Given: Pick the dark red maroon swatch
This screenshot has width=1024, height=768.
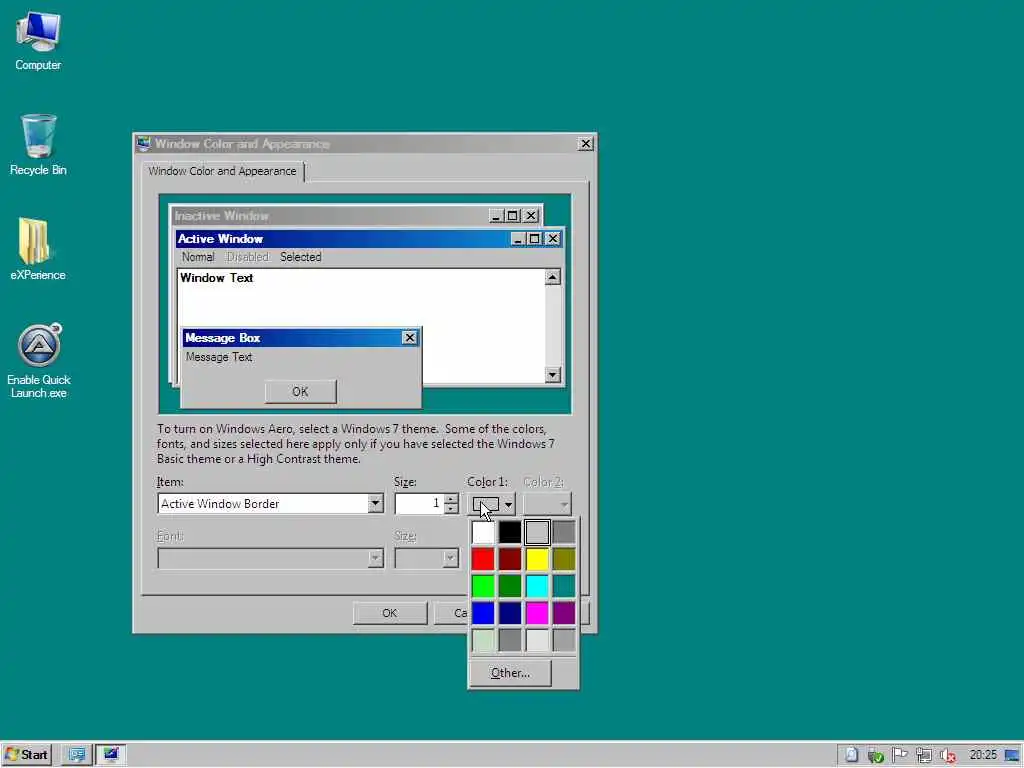Looking at the screenshot, I should pyautogui.click(x=510, y=560).
